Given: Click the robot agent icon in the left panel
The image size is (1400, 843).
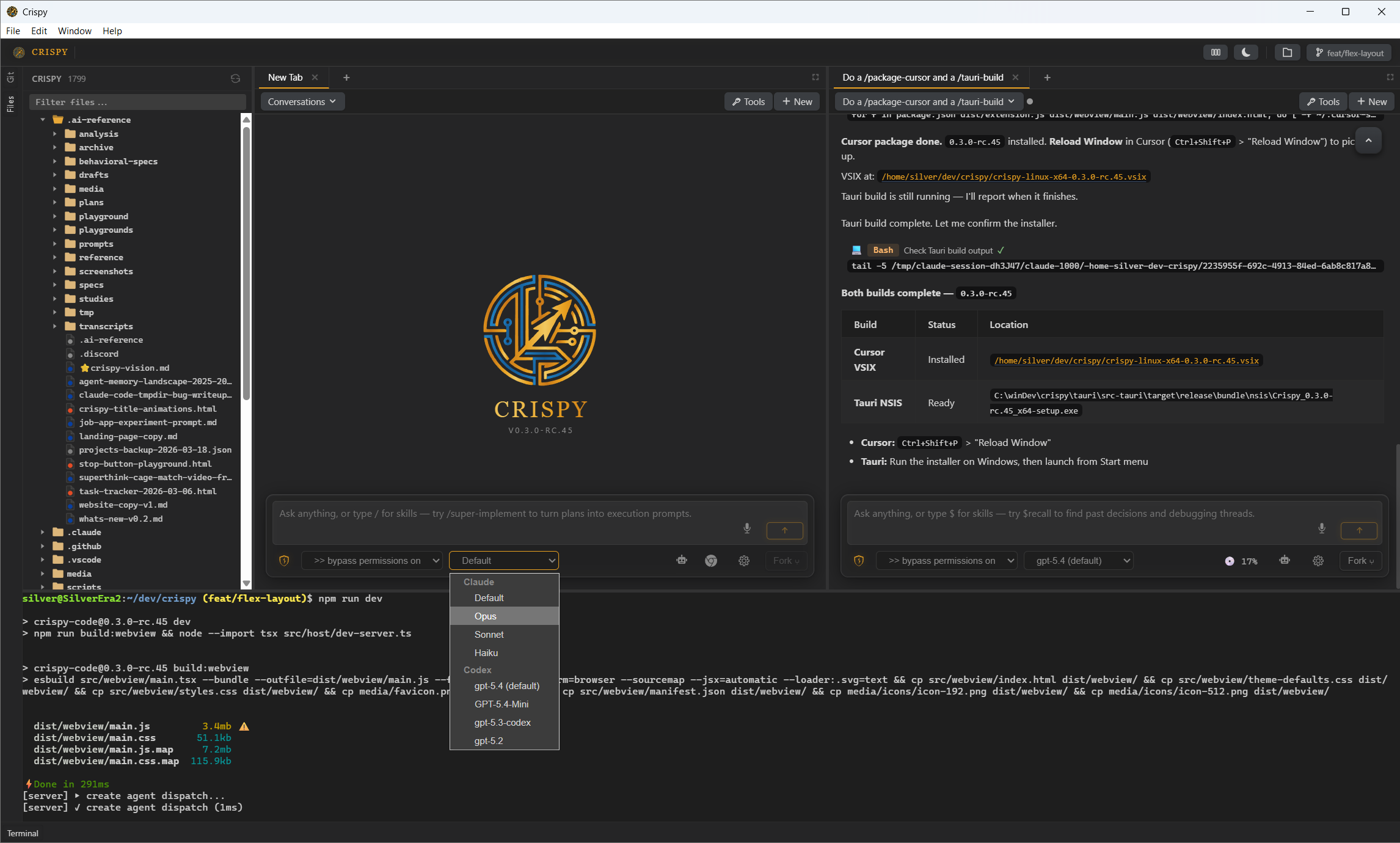Looking at the screenshot, I should 682,560.
